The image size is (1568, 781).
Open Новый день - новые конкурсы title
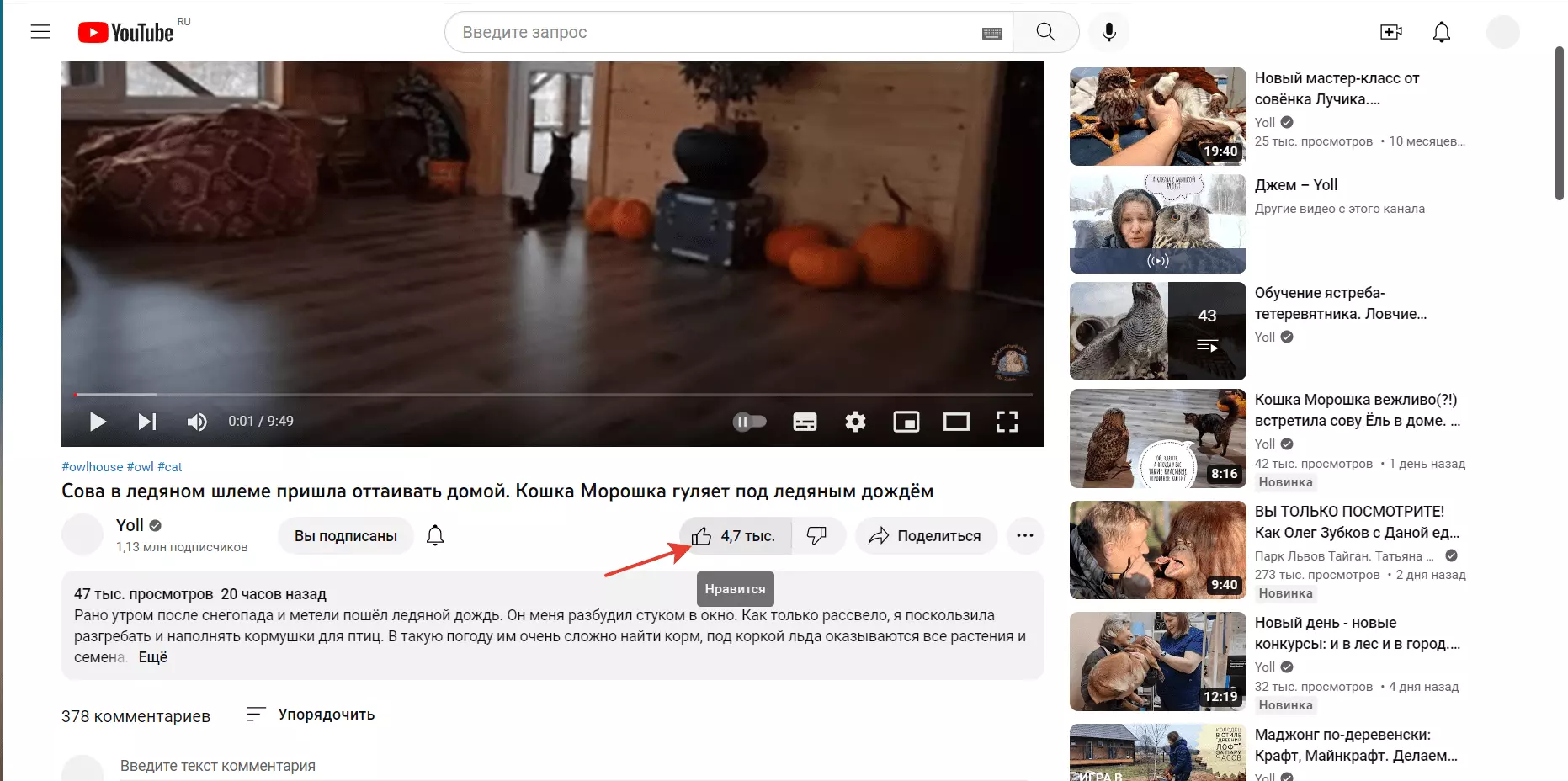click(x=1358, y=633)
